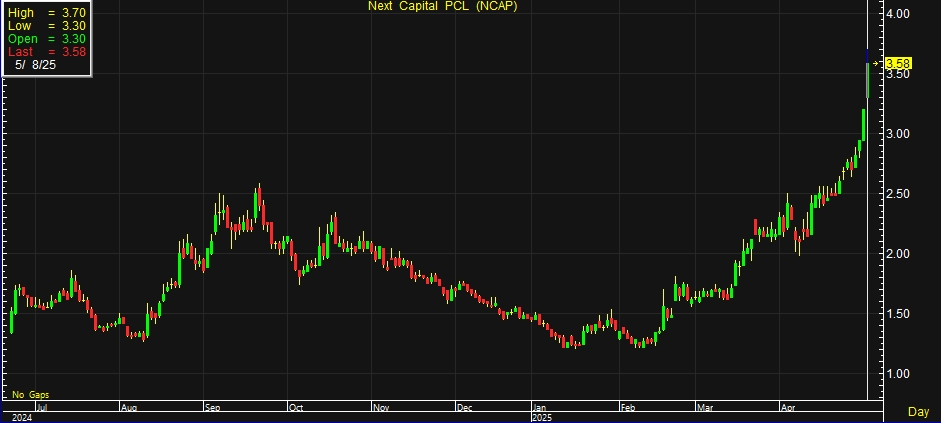Image resolution: width=941 pixels, height=423 pixels.
Task: Click the Sep label on time axis
Action: (213, 408)
